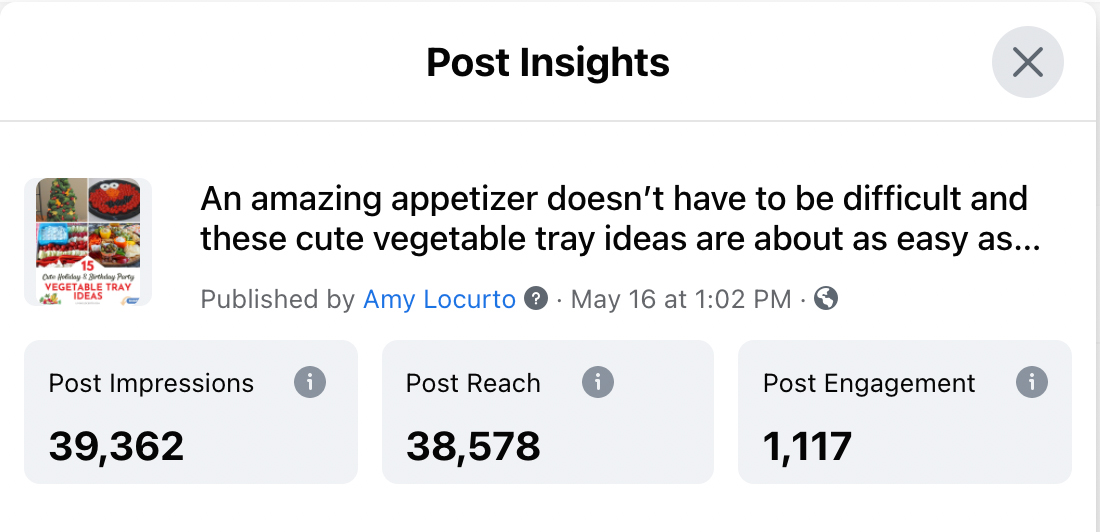
Task: Click the 39,362 impressions value
Action: [116, 446]
